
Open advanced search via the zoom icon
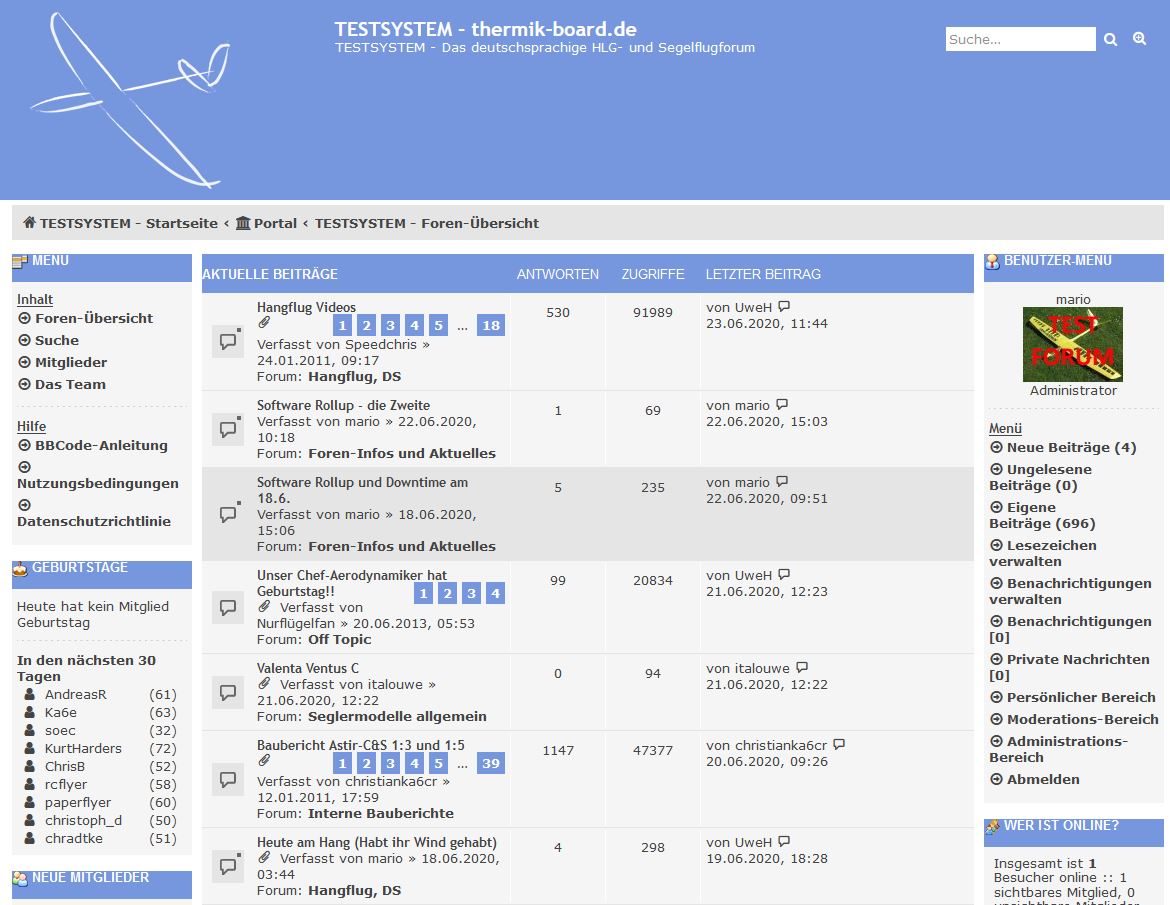pos(1139,39)
